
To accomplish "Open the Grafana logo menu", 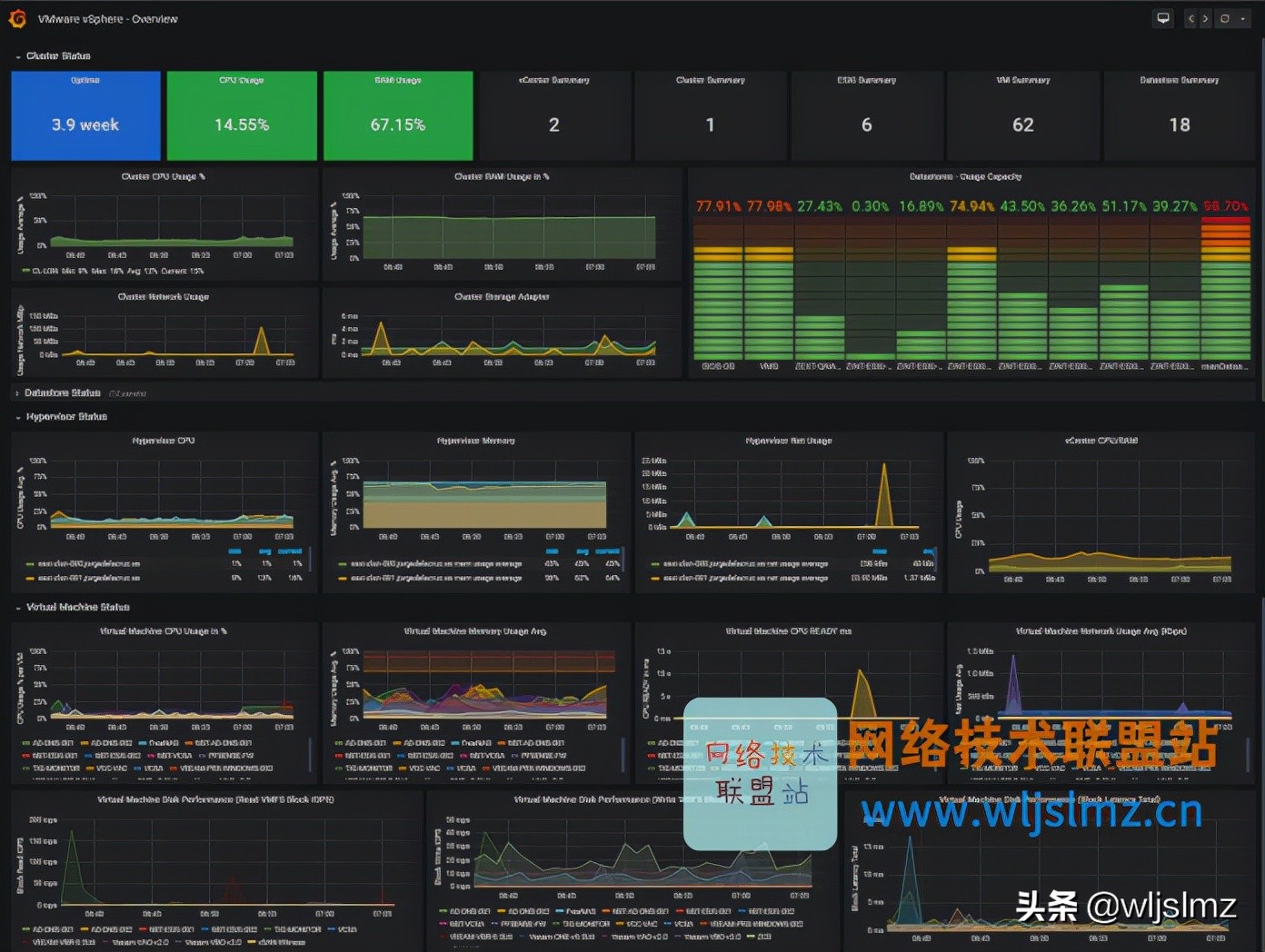I will (16, 18).
